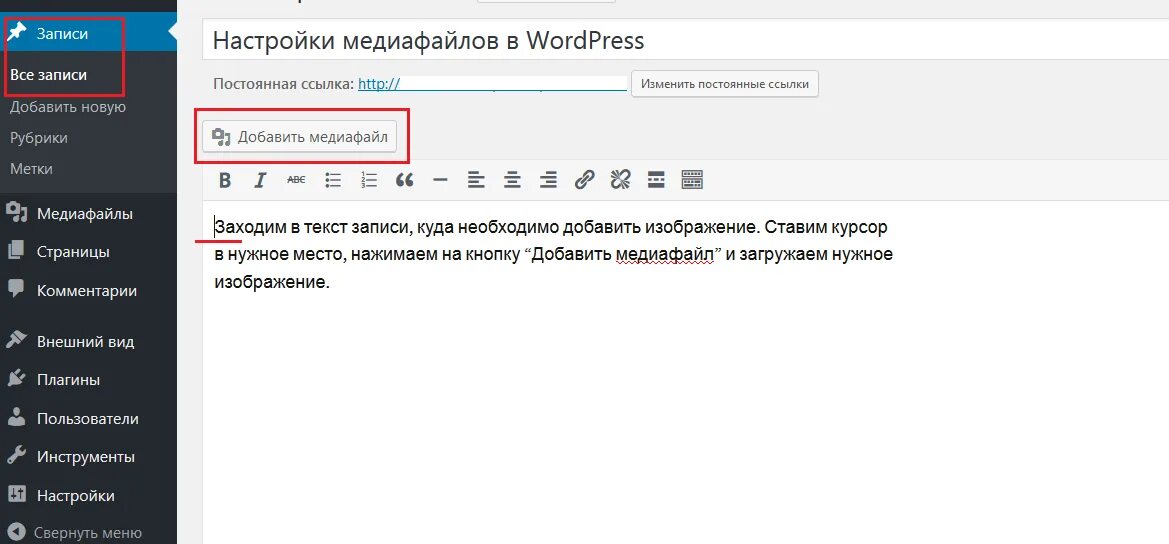Open Все записи in sidebar
Viewport: 1169px width, 544px height.
click(x=48, y=75)
